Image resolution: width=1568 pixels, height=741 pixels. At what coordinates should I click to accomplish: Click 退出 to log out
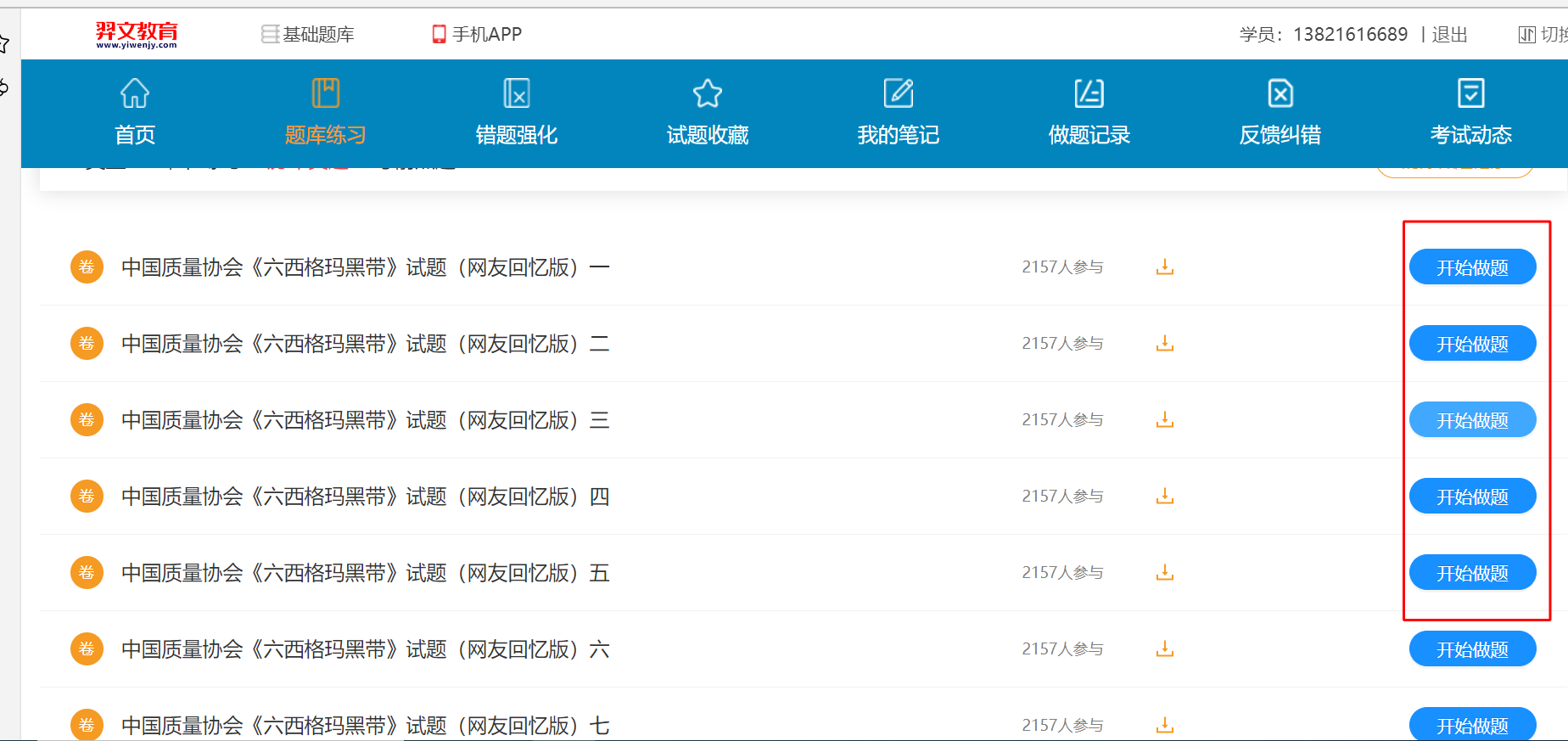[x=1449, y=34]
